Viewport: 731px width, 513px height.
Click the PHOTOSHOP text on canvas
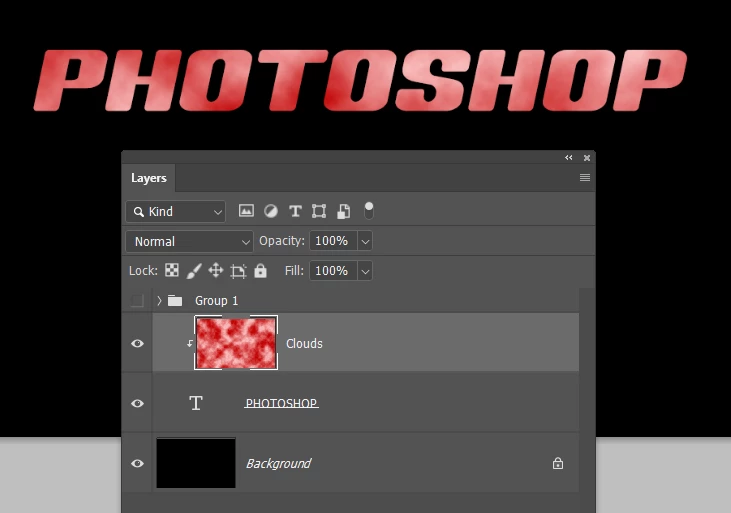[x=360, y=81]
